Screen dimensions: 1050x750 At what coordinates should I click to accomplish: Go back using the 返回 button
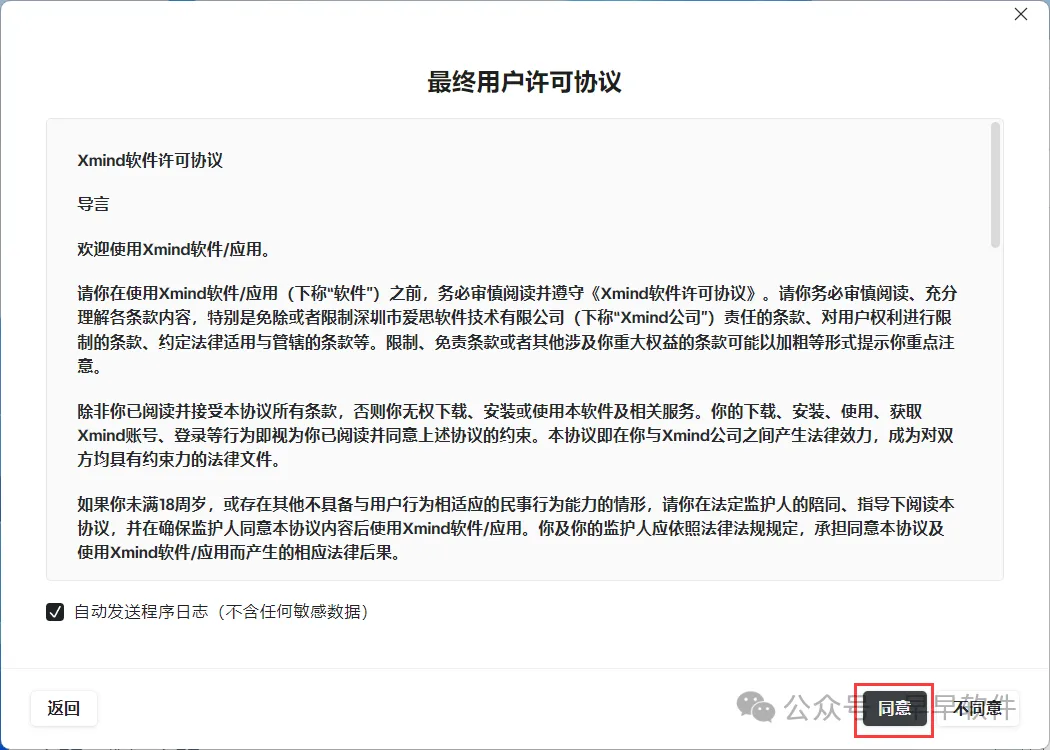click(64, 708)
